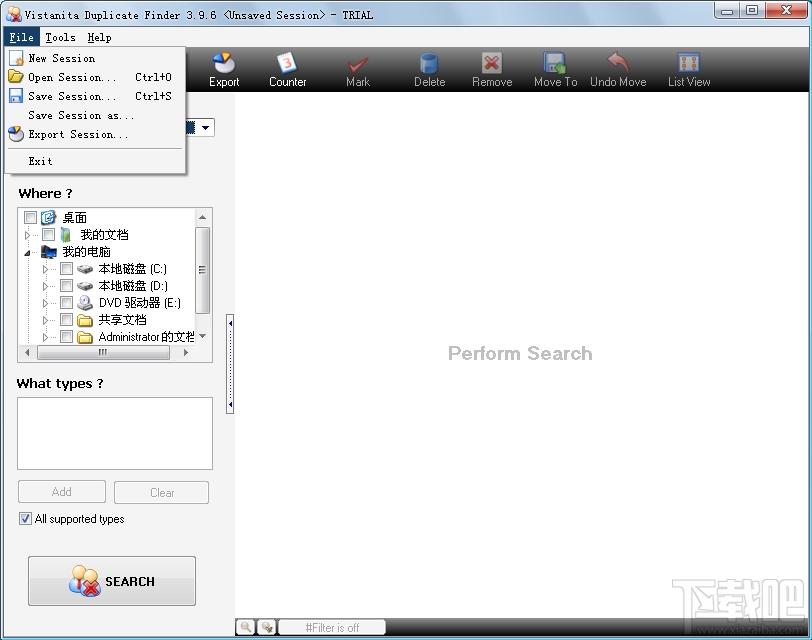The height and width of the screenshot is (640, 812).
Task: Click the Administrator documents folder icon
Action: (85, 337)
